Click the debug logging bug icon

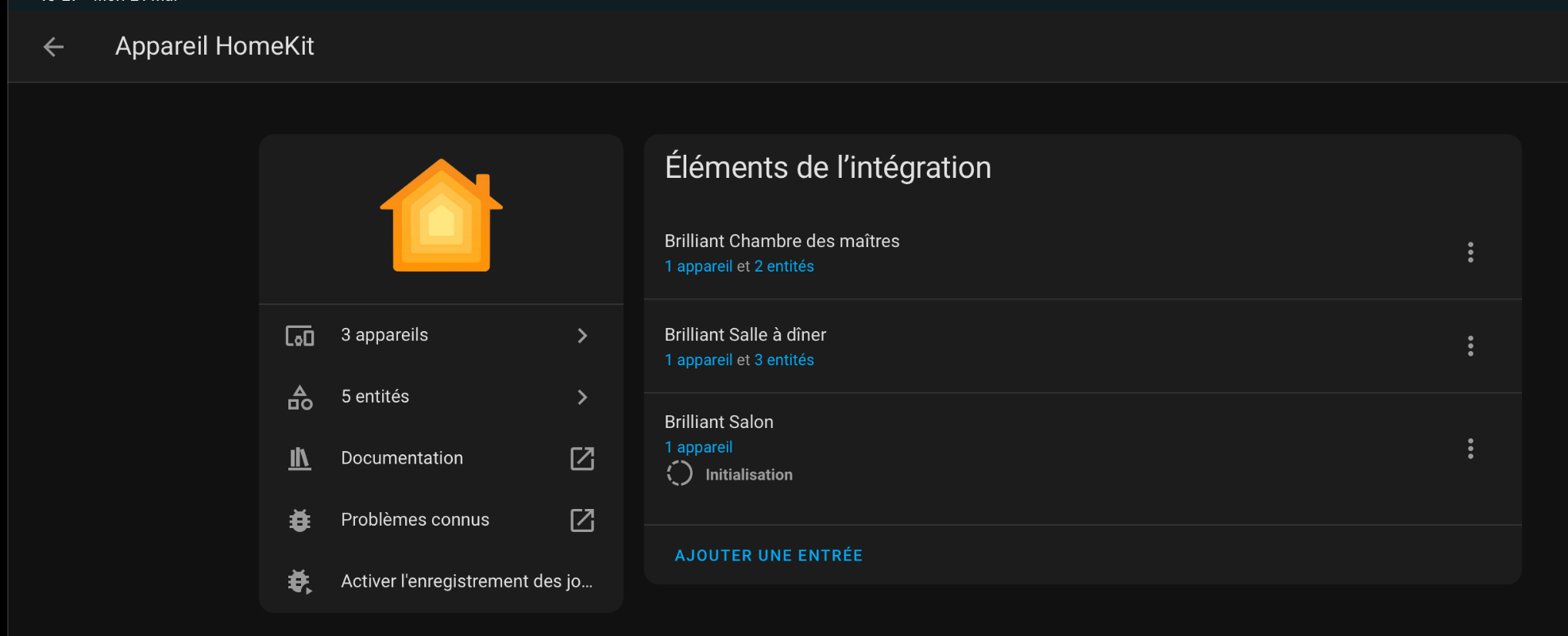[x=299, y=582]
